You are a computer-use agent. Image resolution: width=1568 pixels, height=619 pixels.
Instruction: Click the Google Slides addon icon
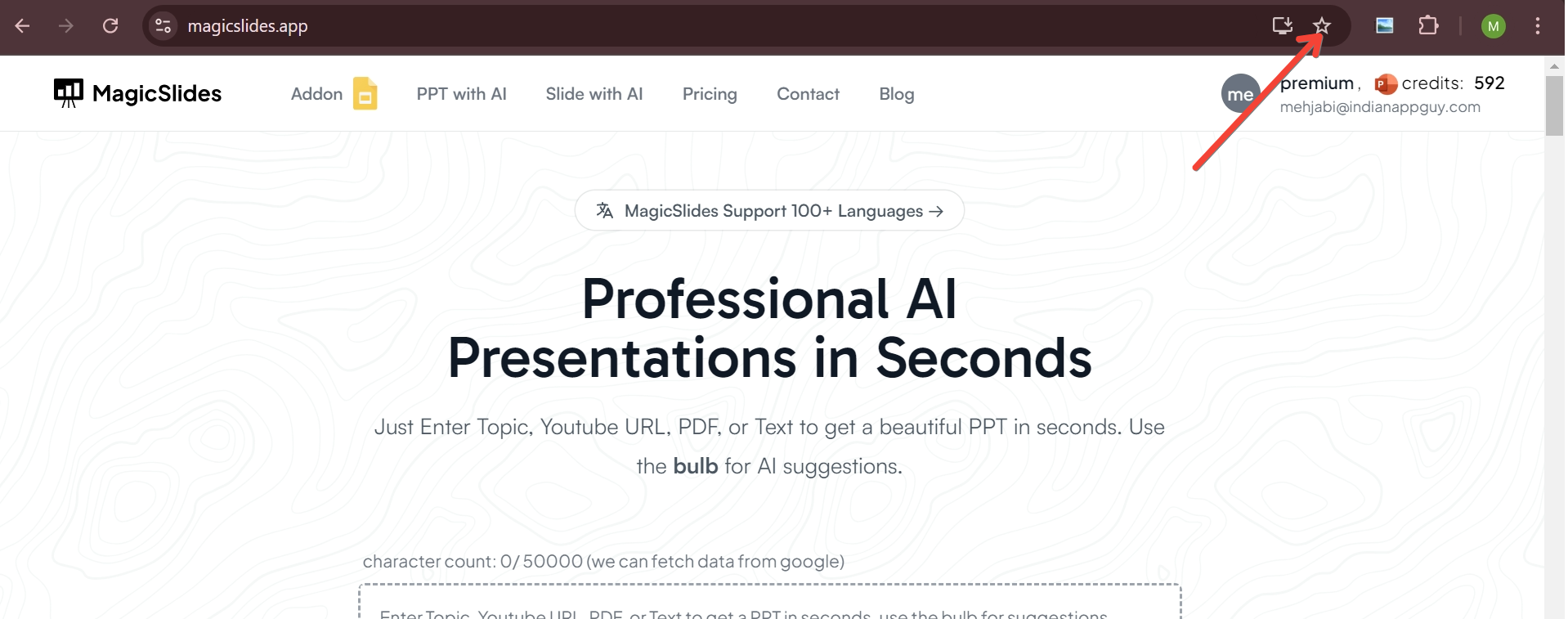[x=365, y=93]
